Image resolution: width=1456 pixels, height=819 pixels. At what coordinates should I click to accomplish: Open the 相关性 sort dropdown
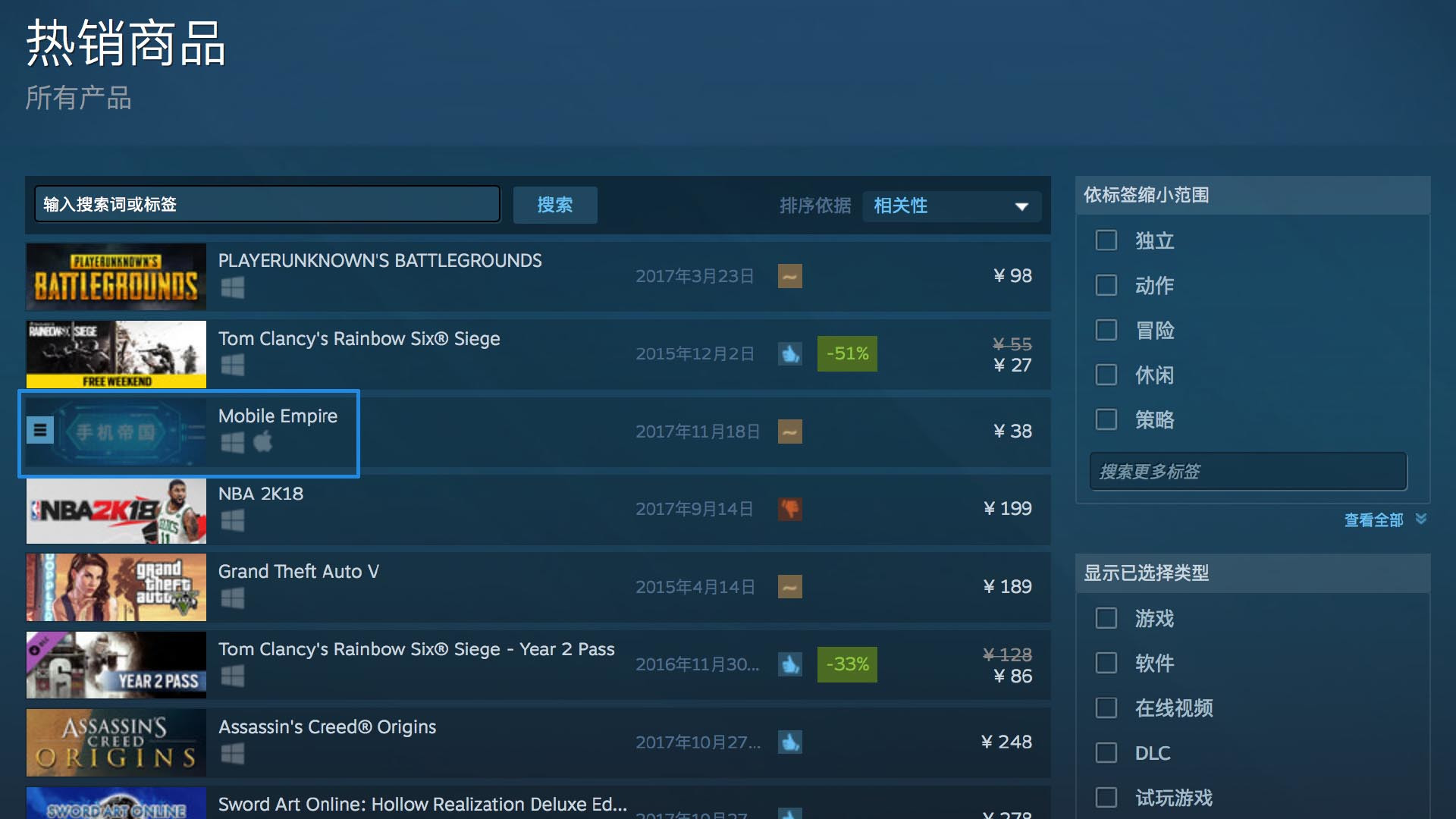pos(952,206)
